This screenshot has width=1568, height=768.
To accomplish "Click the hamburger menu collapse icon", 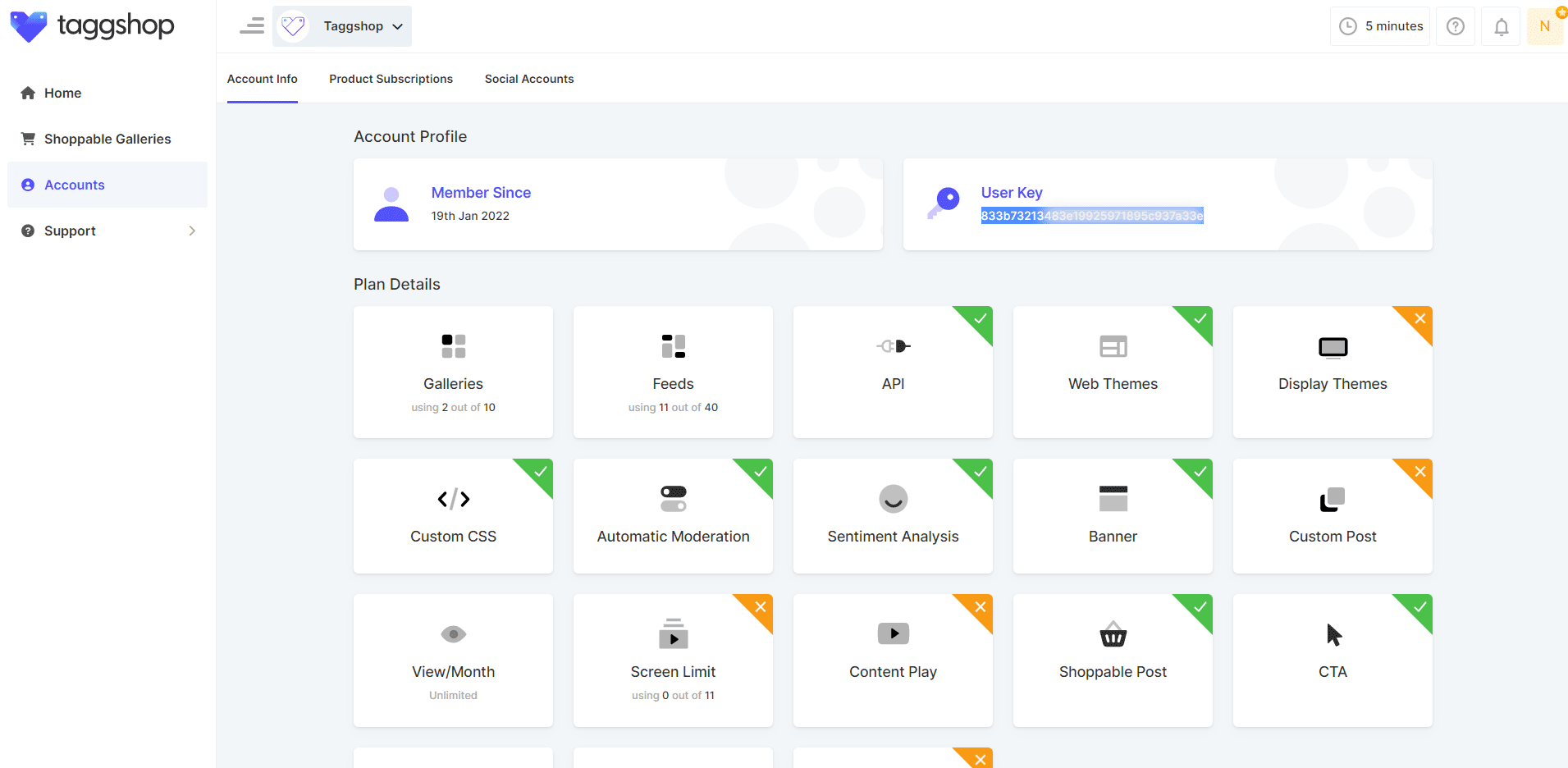I will click(x=251, y=26).
